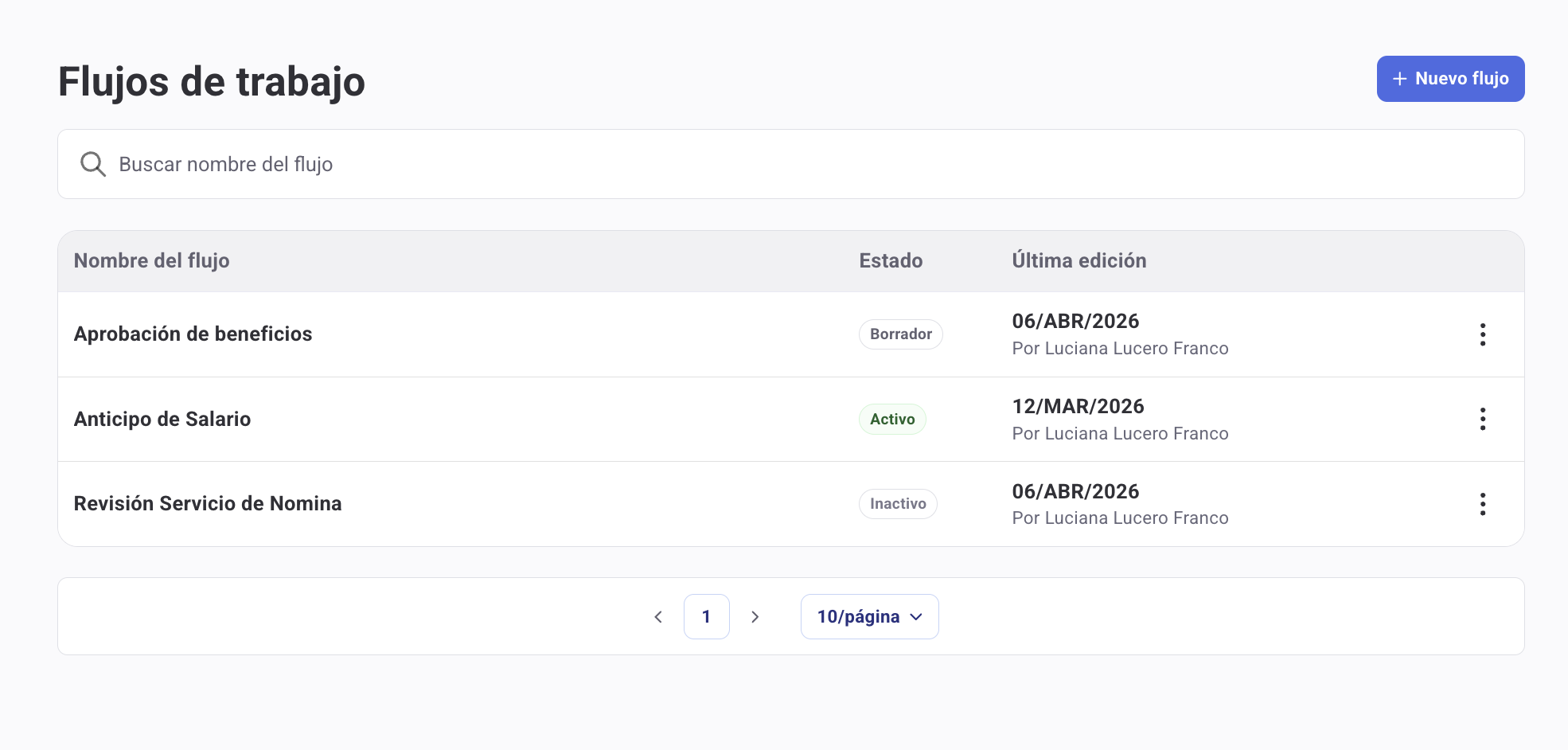Sort by Nombre del flujo column header
This screenshot has width=1568, height=750.
click(x=152, y=261)
